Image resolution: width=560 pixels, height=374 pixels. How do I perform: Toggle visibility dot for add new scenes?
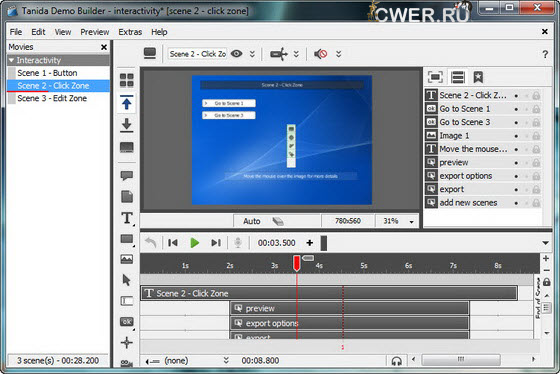tap(516, 203)
